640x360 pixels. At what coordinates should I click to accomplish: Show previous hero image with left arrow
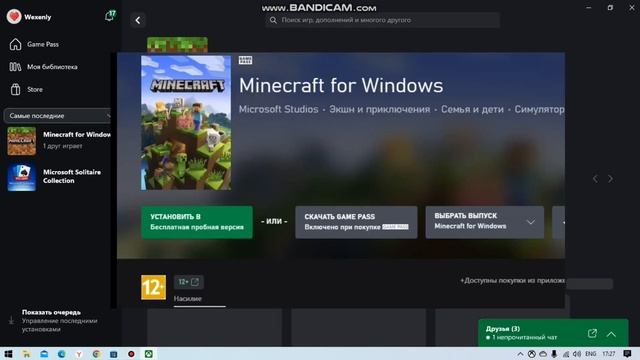point(596,179)
